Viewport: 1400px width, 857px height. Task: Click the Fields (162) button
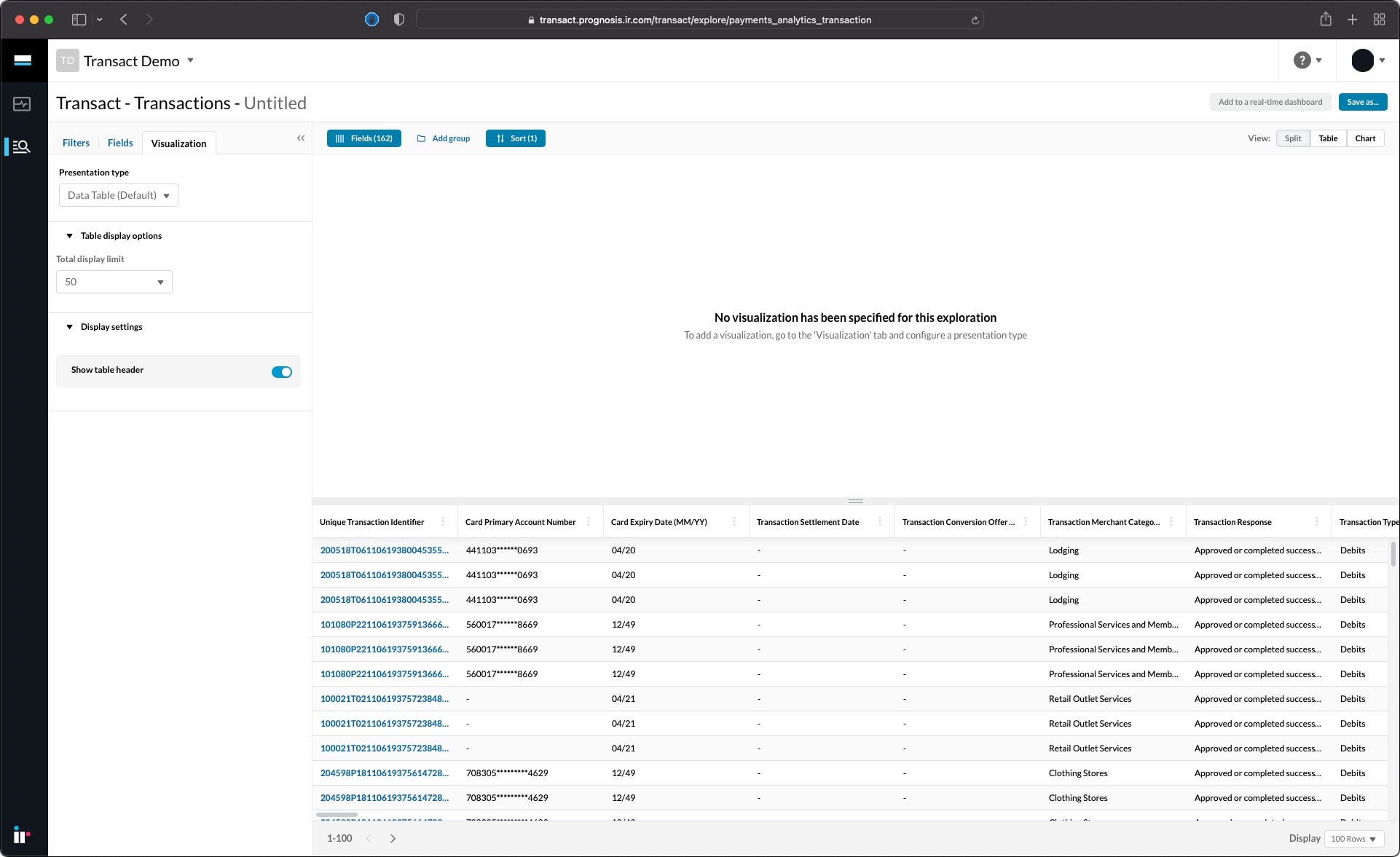click(x=363, y=138)
